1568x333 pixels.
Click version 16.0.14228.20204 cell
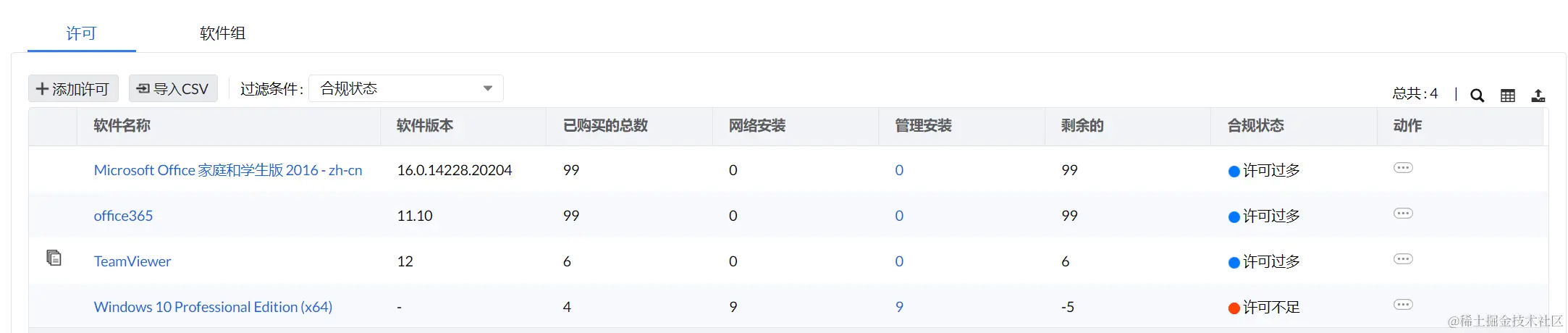pos(455,170)
